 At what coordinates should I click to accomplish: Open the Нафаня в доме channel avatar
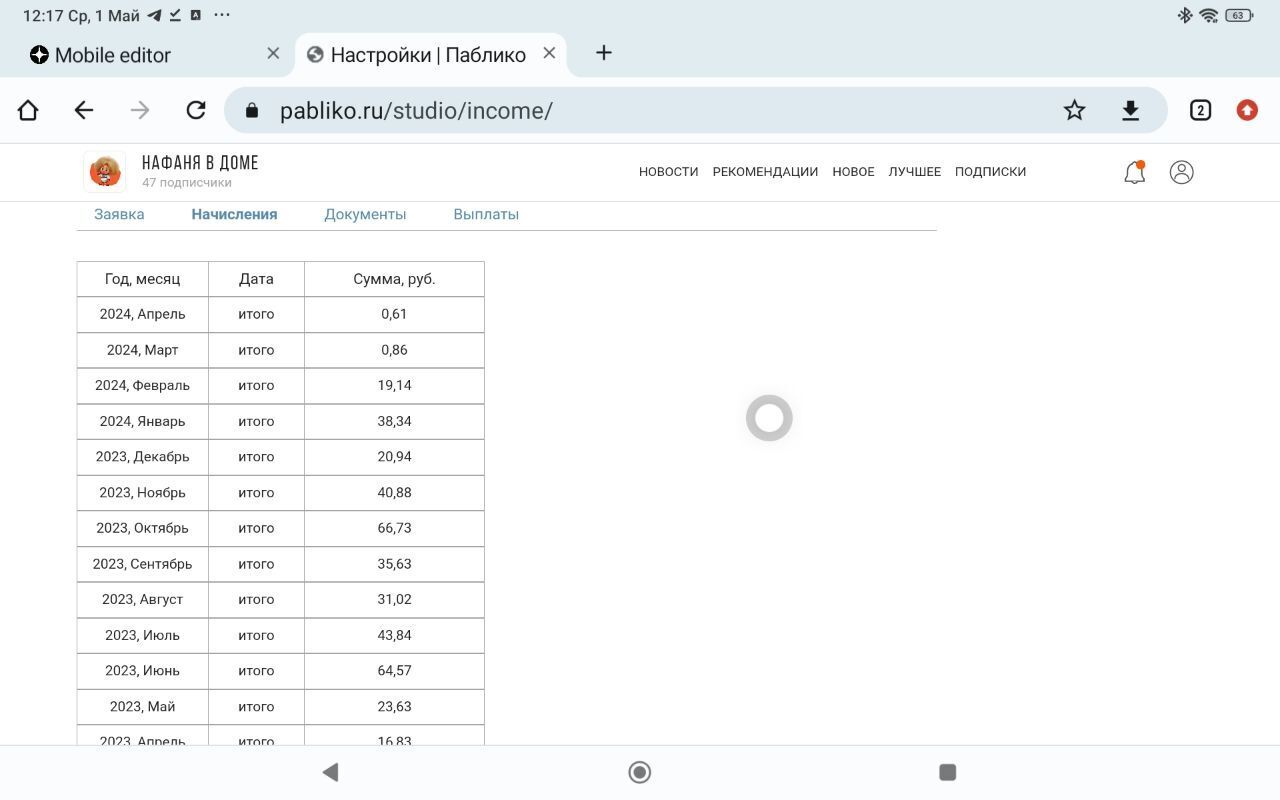(104, 172)
